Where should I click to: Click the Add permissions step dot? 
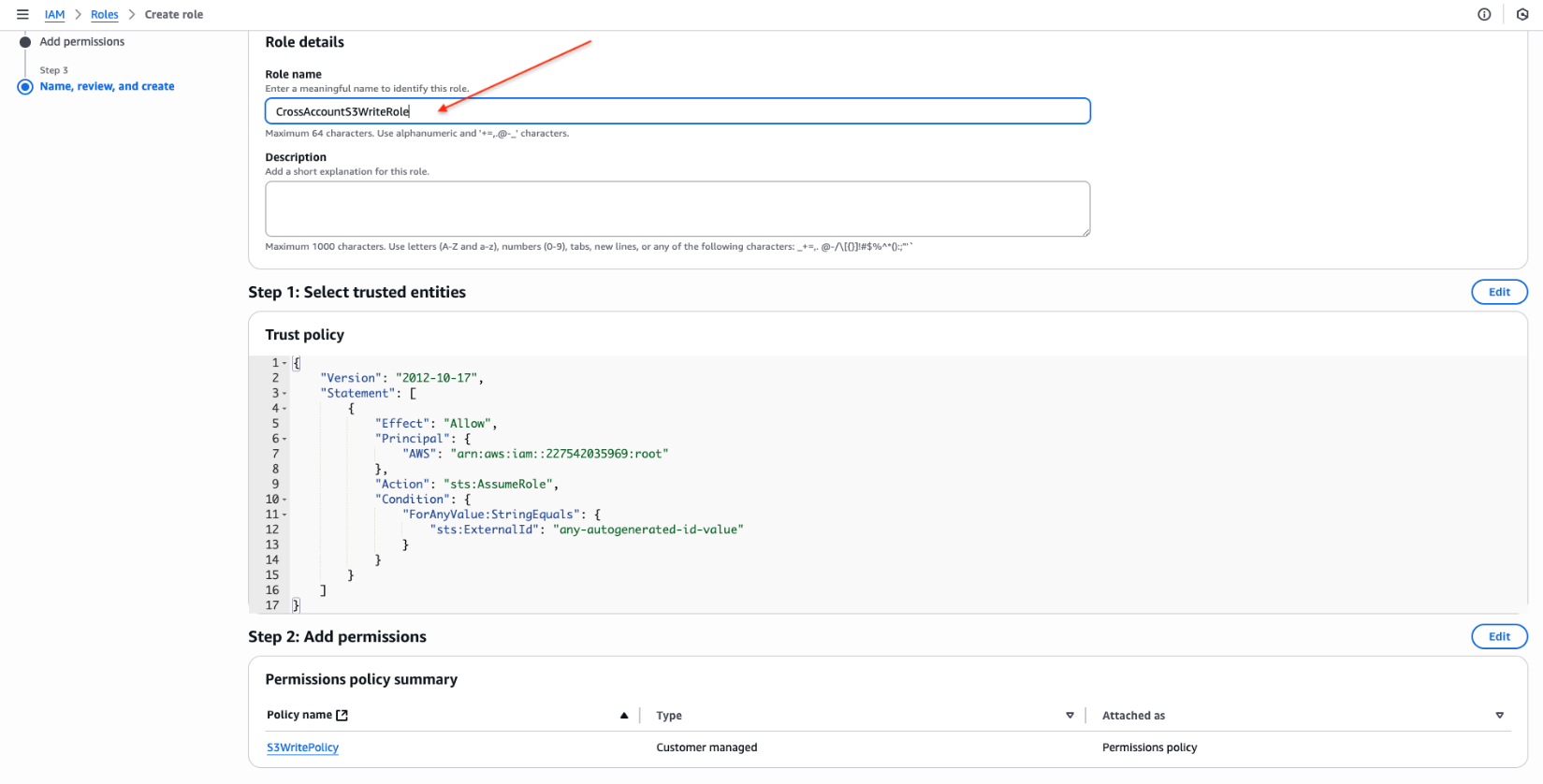tap(25, 42)
